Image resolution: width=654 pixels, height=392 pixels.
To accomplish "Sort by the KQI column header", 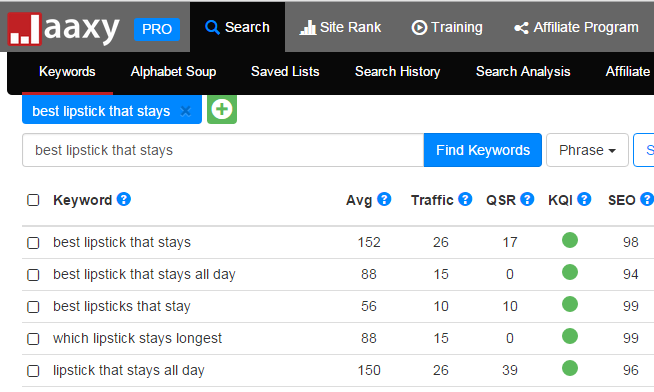I will (560, 201).
